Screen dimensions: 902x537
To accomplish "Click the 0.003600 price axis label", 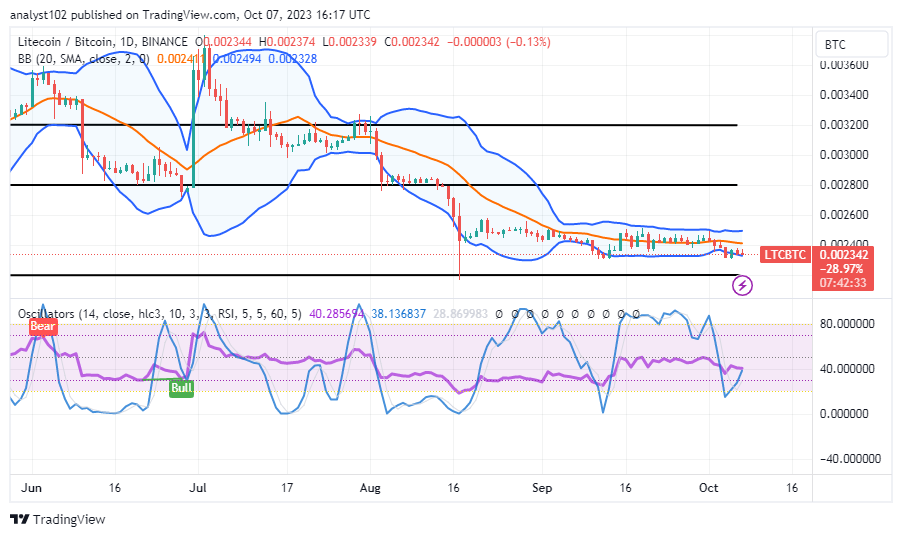I will pos(844,65).
